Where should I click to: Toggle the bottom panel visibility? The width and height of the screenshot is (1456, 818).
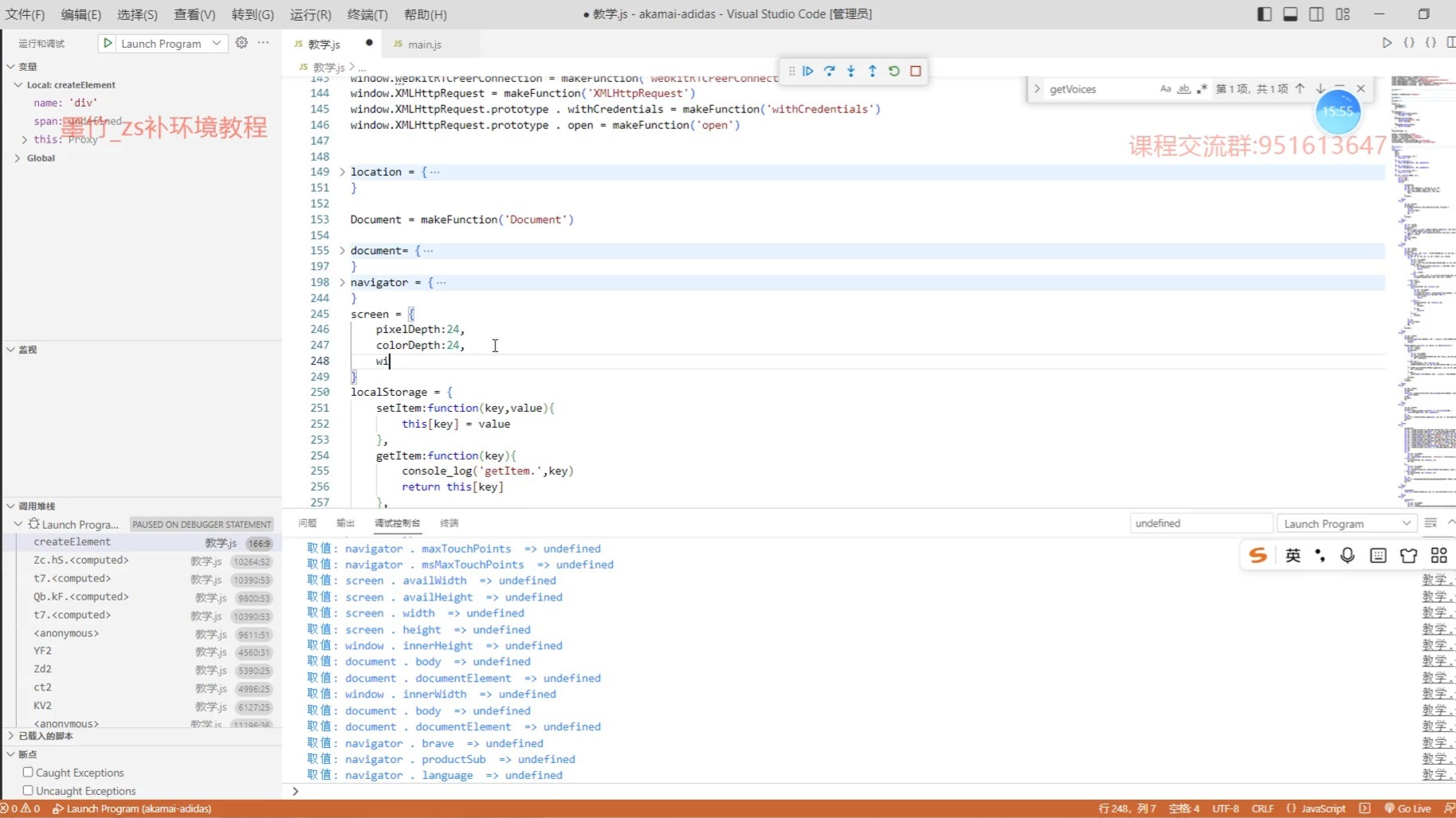pyautogui.click(x=1290, y=14)
